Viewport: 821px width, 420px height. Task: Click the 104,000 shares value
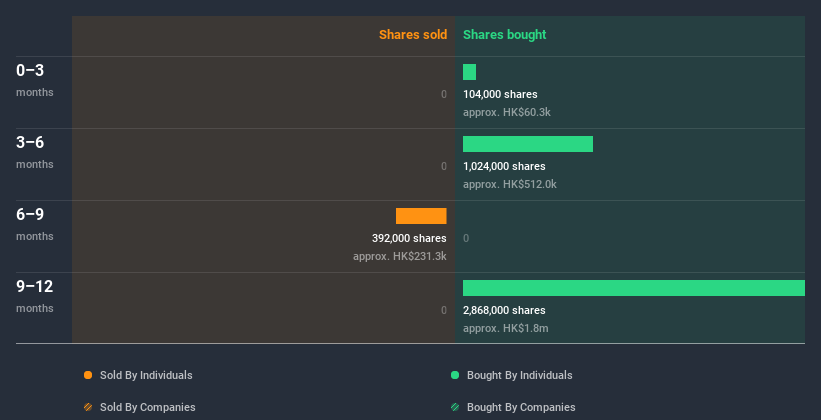(500, 94)
